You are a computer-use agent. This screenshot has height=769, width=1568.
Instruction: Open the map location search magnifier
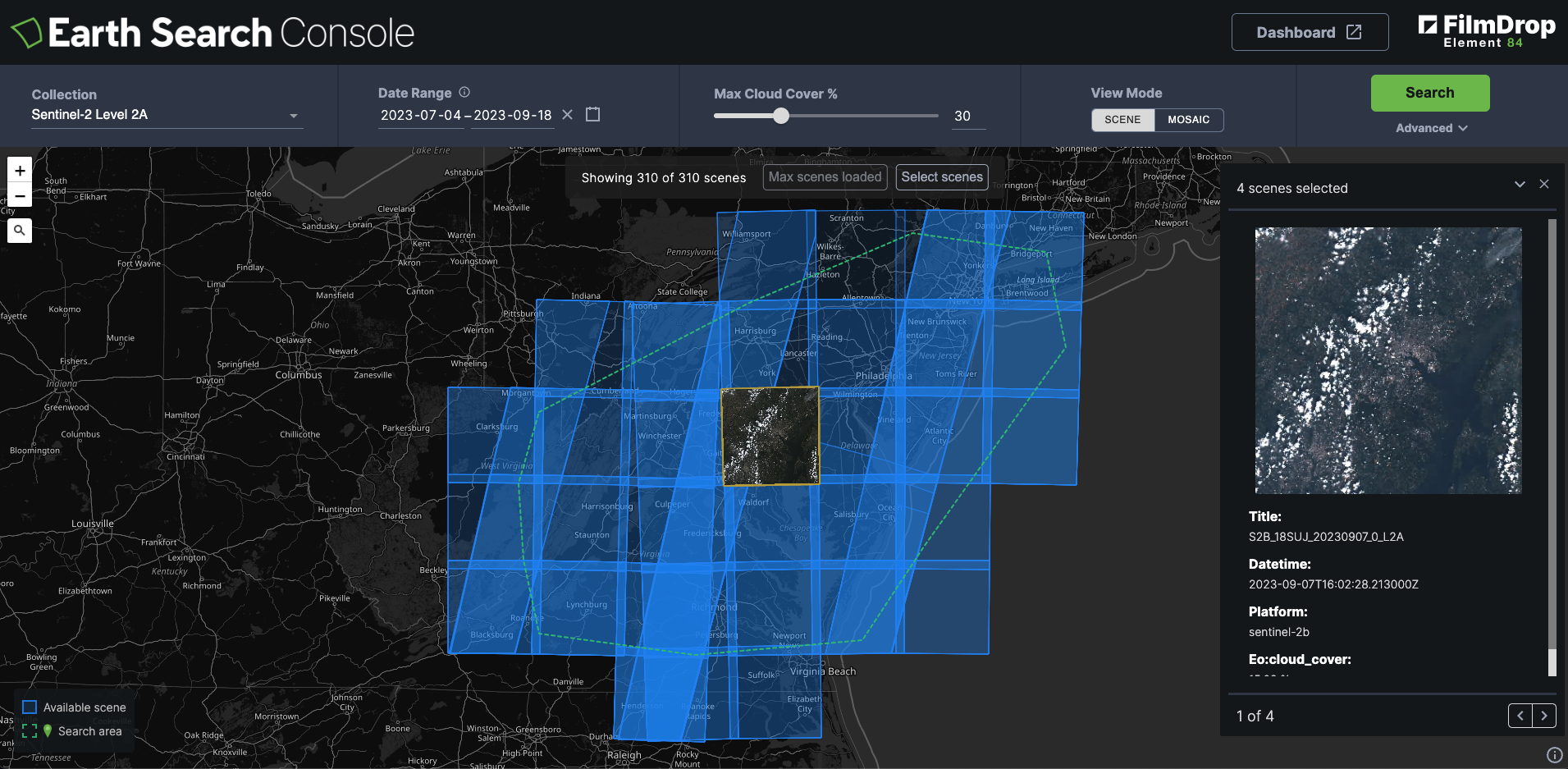click(x=20, y=231)
